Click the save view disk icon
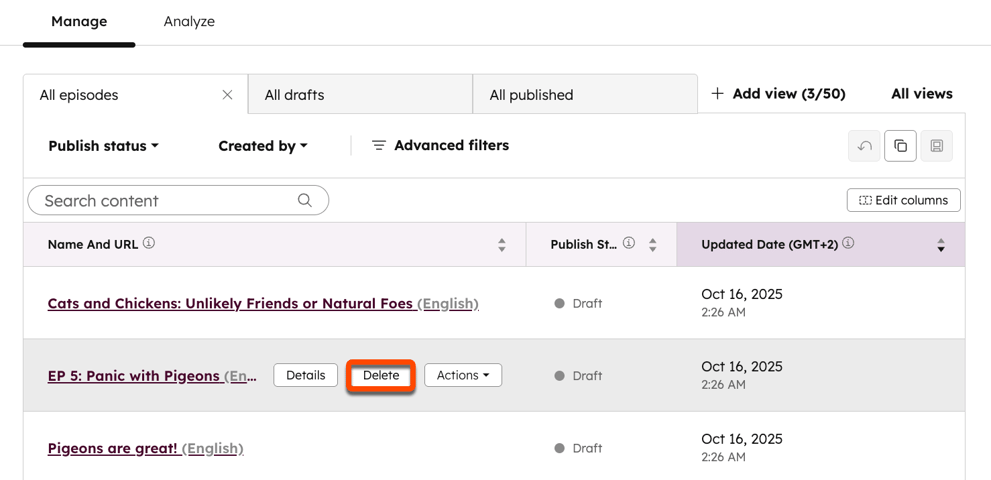Image resolution: width=991 pixels, height=480 pixels. (936, 146)
